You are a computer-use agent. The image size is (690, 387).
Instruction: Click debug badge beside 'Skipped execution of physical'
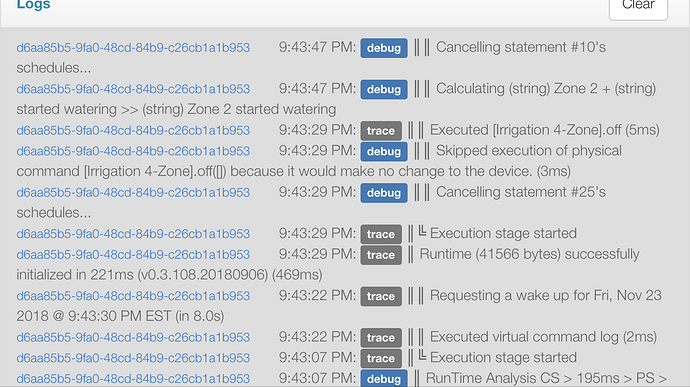384,151
